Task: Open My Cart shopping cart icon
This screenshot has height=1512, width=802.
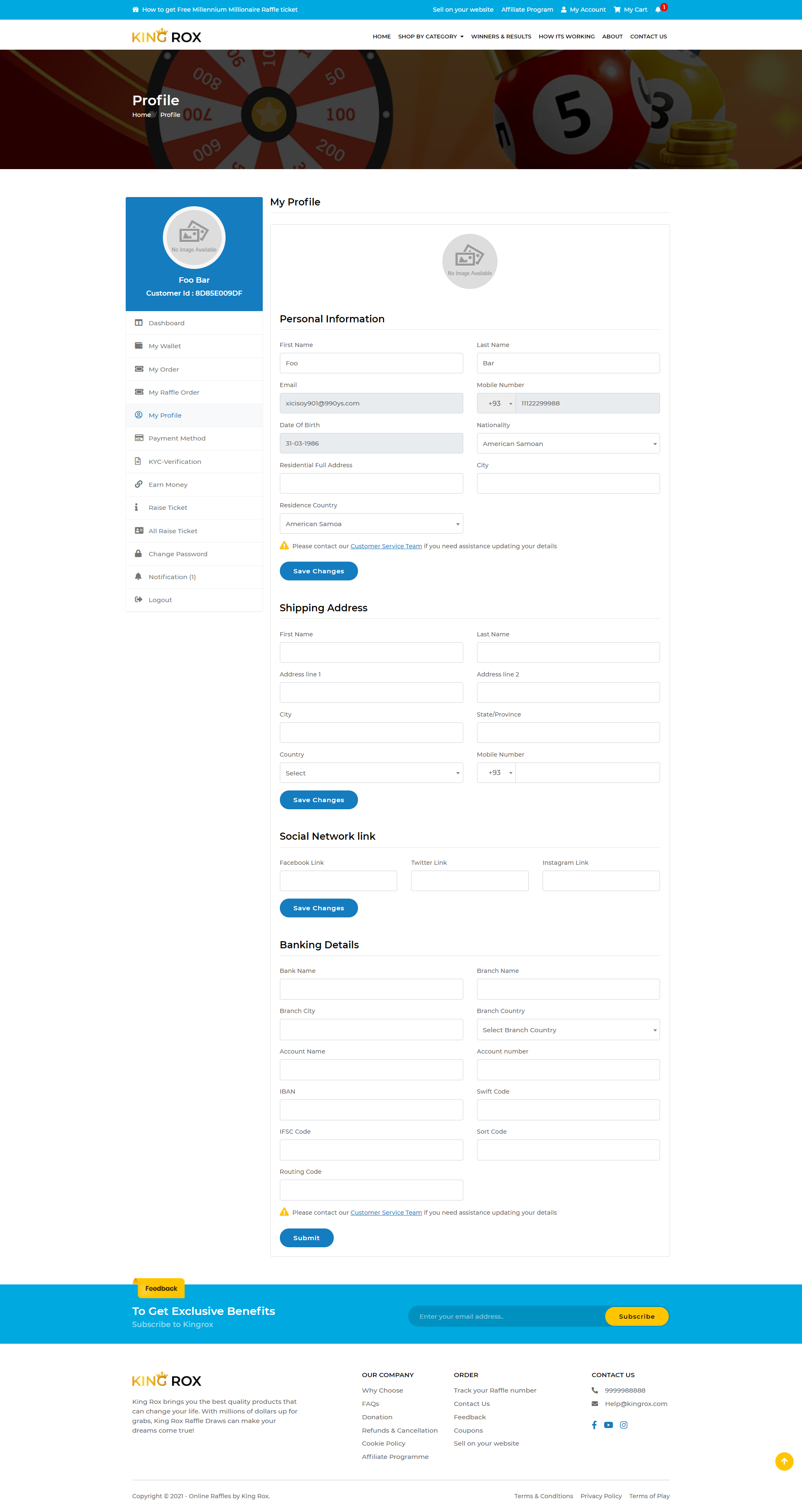Action: pos(617,9)
